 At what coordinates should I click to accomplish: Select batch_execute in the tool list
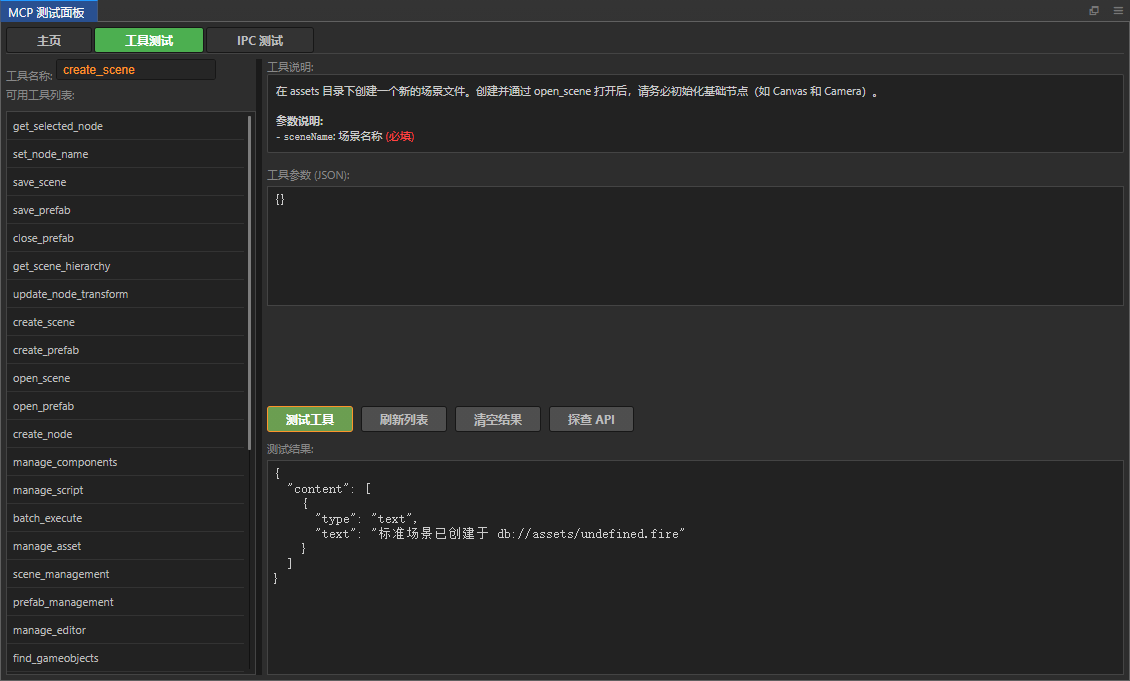tap(125, 518)
